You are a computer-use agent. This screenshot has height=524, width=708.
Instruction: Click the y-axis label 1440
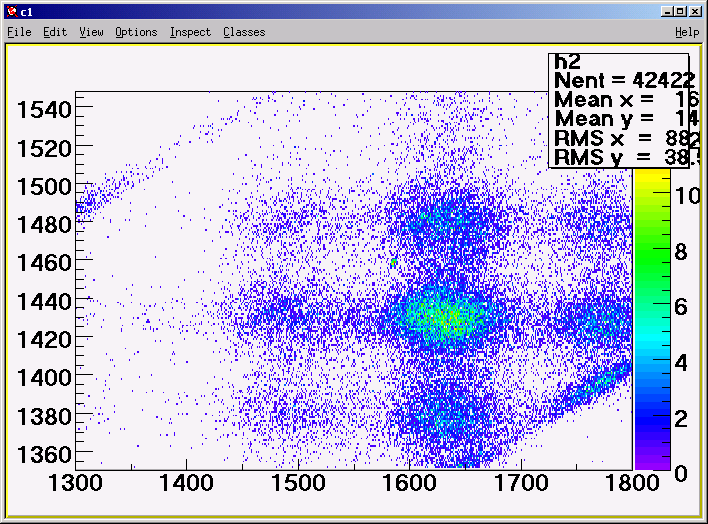[x=44, y=301]
